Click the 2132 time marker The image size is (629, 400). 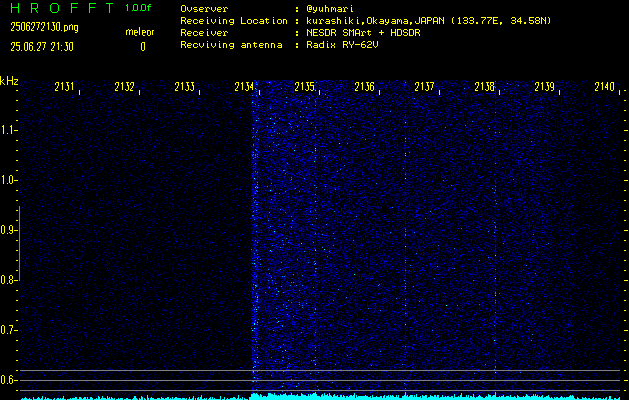124,87
